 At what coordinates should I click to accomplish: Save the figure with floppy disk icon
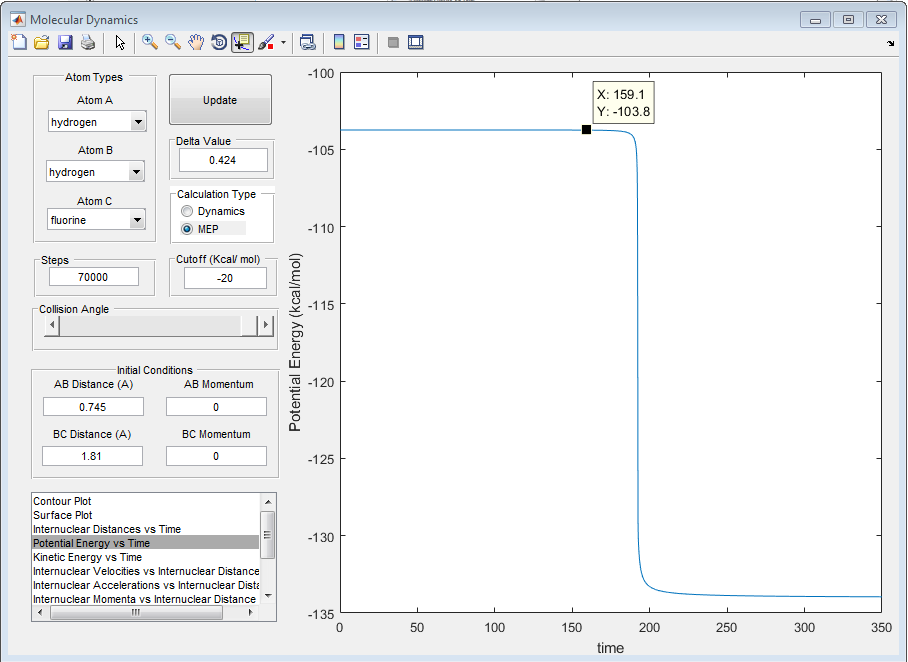[x=65, y=42]
